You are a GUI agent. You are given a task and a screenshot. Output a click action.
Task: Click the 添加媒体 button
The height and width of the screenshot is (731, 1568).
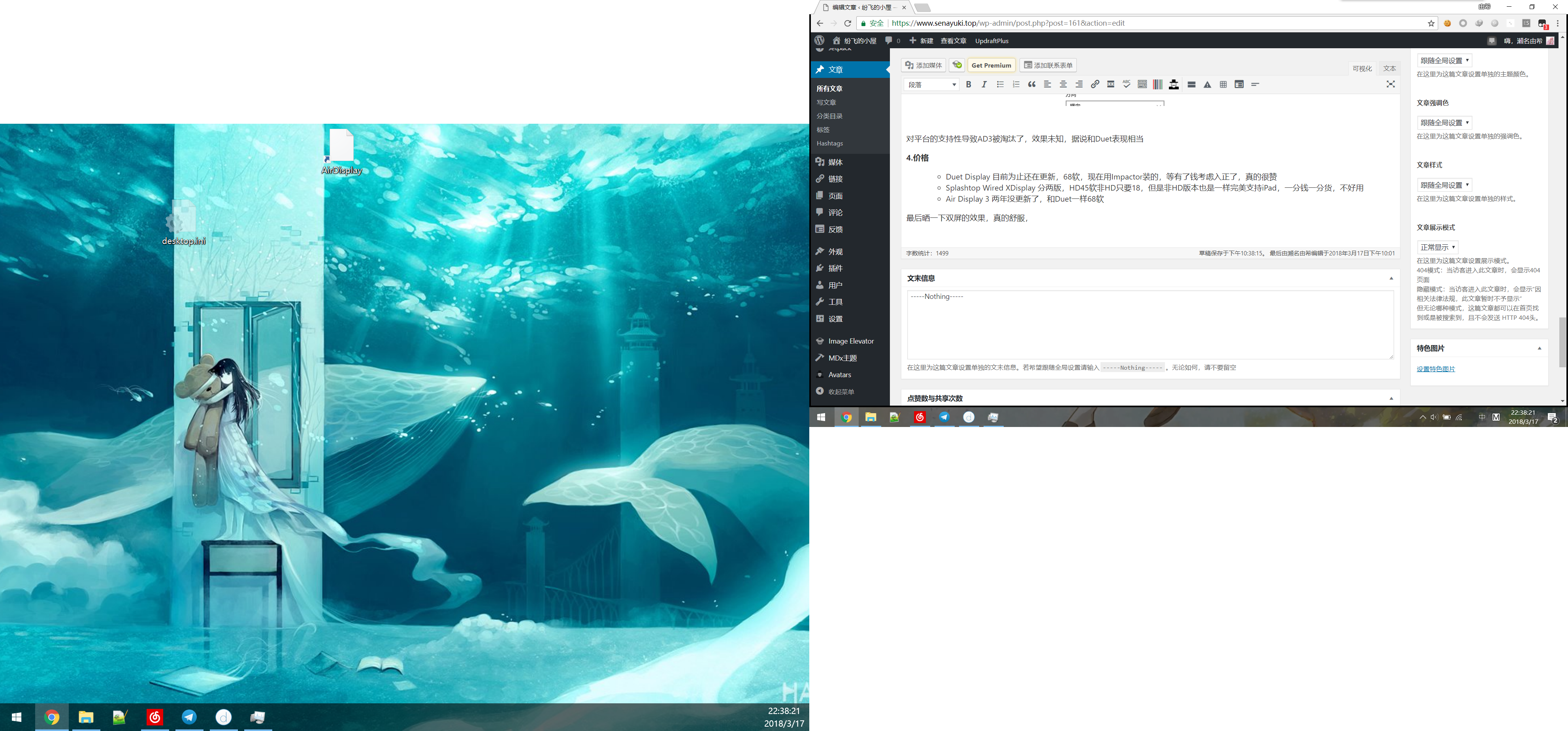pos(923,65)
